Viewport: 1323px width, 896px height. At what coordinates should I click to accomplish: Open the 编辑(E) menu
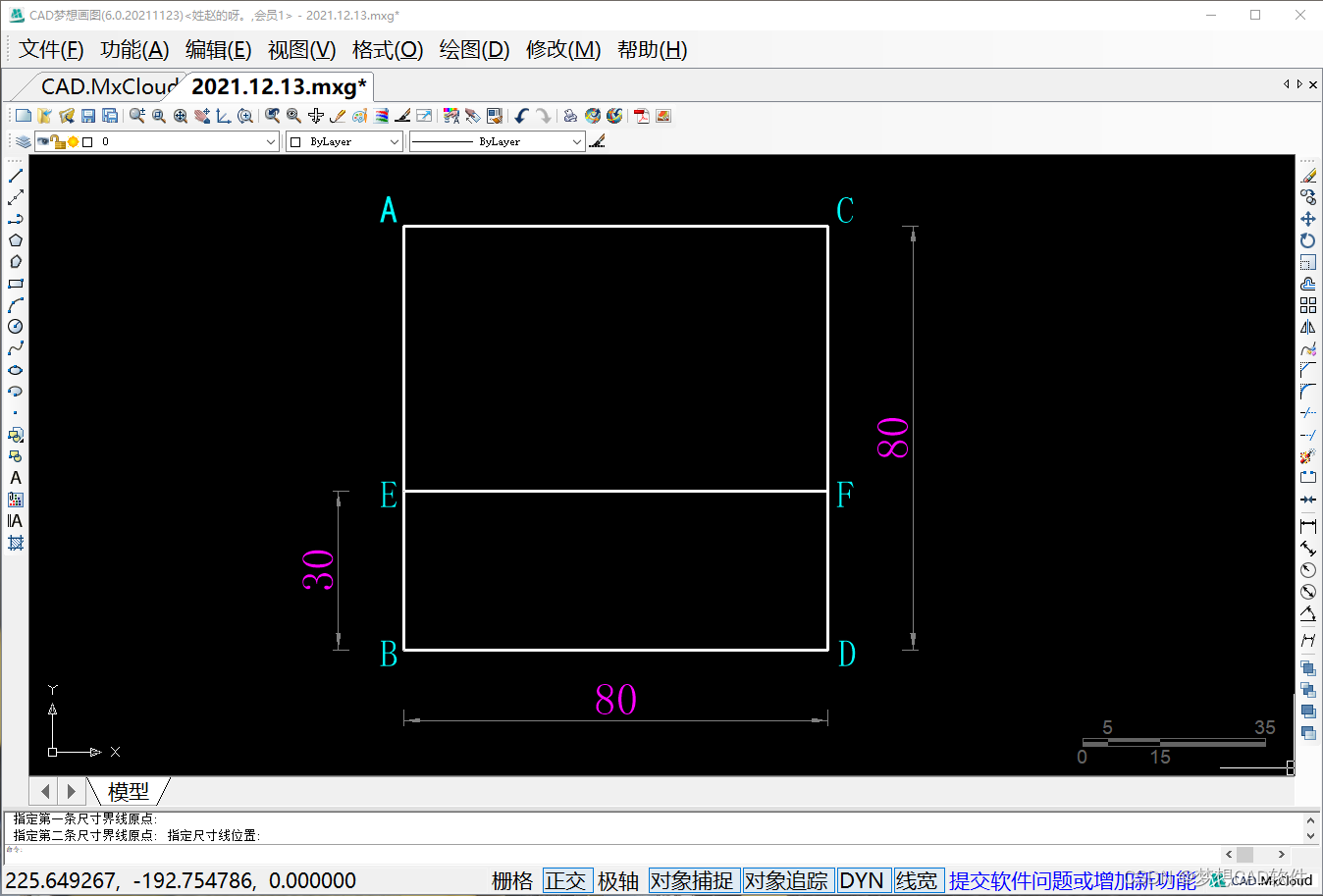pyautogui.click(x=218, y=49)
